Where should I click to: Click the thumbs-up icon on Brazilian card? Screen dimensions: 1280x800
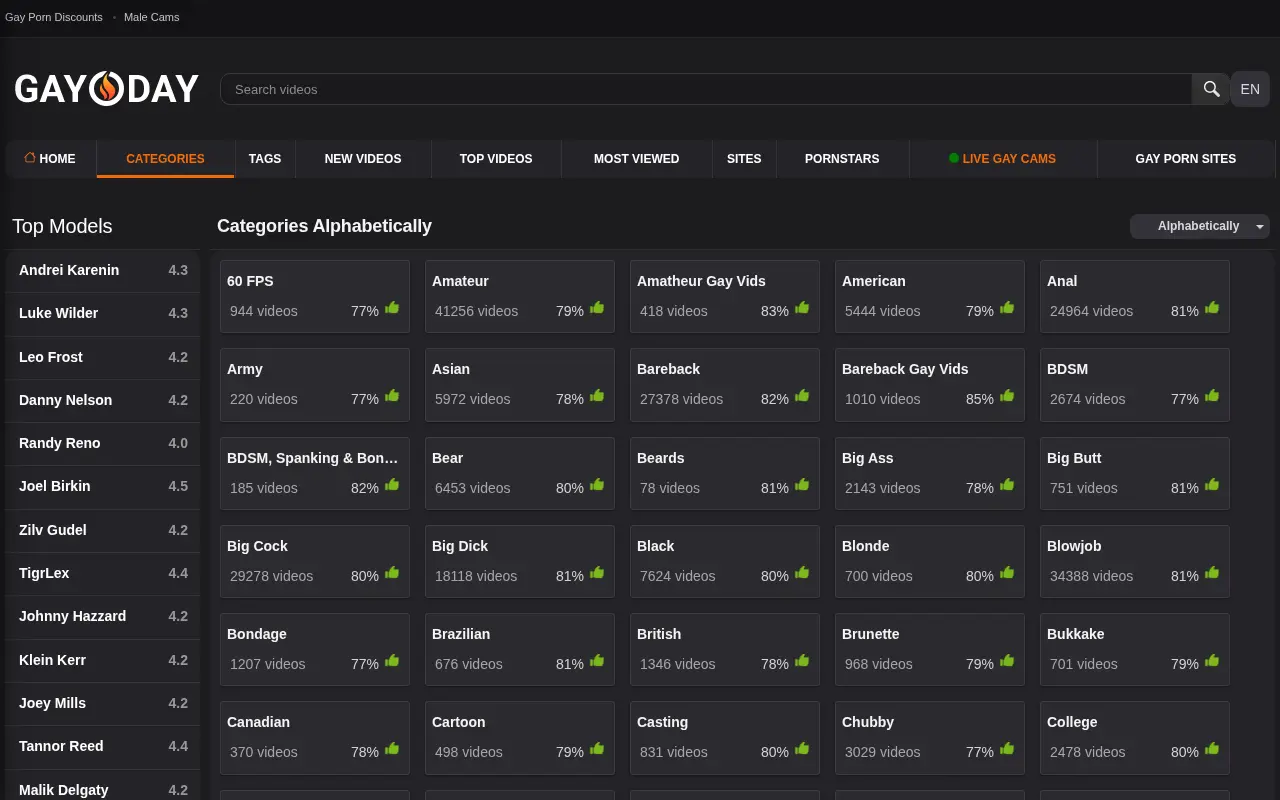(x=597, y=662)
